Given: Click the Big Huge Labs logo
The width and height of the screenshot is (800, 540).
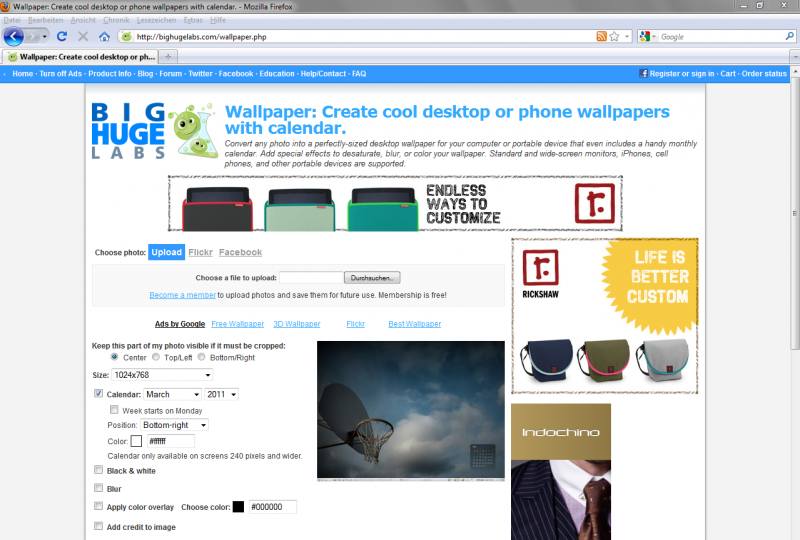Looking at the screenshot, I should coord(155,131).
